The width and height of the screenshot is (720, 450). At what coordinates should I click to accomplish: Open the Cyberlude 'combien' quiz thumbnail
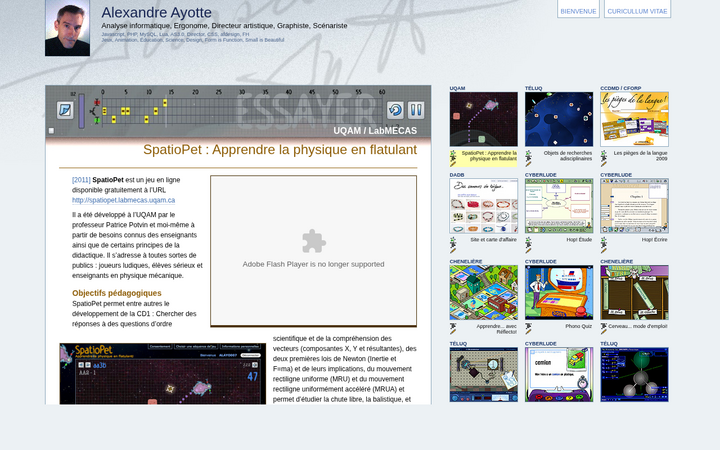(x=559, y=375)
